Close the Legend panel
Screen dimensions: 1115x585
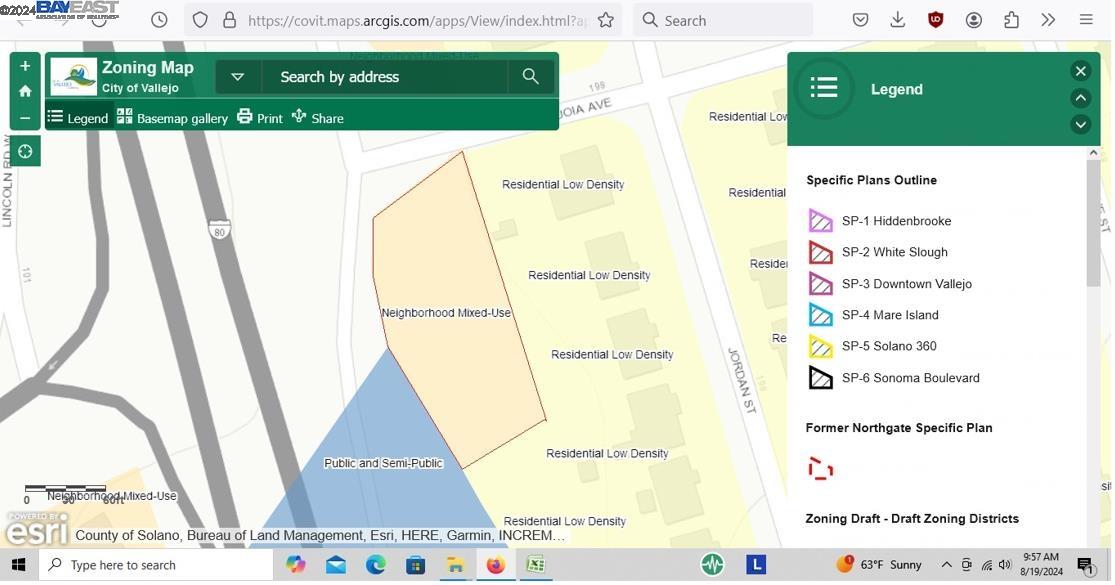coord(1080,71)
